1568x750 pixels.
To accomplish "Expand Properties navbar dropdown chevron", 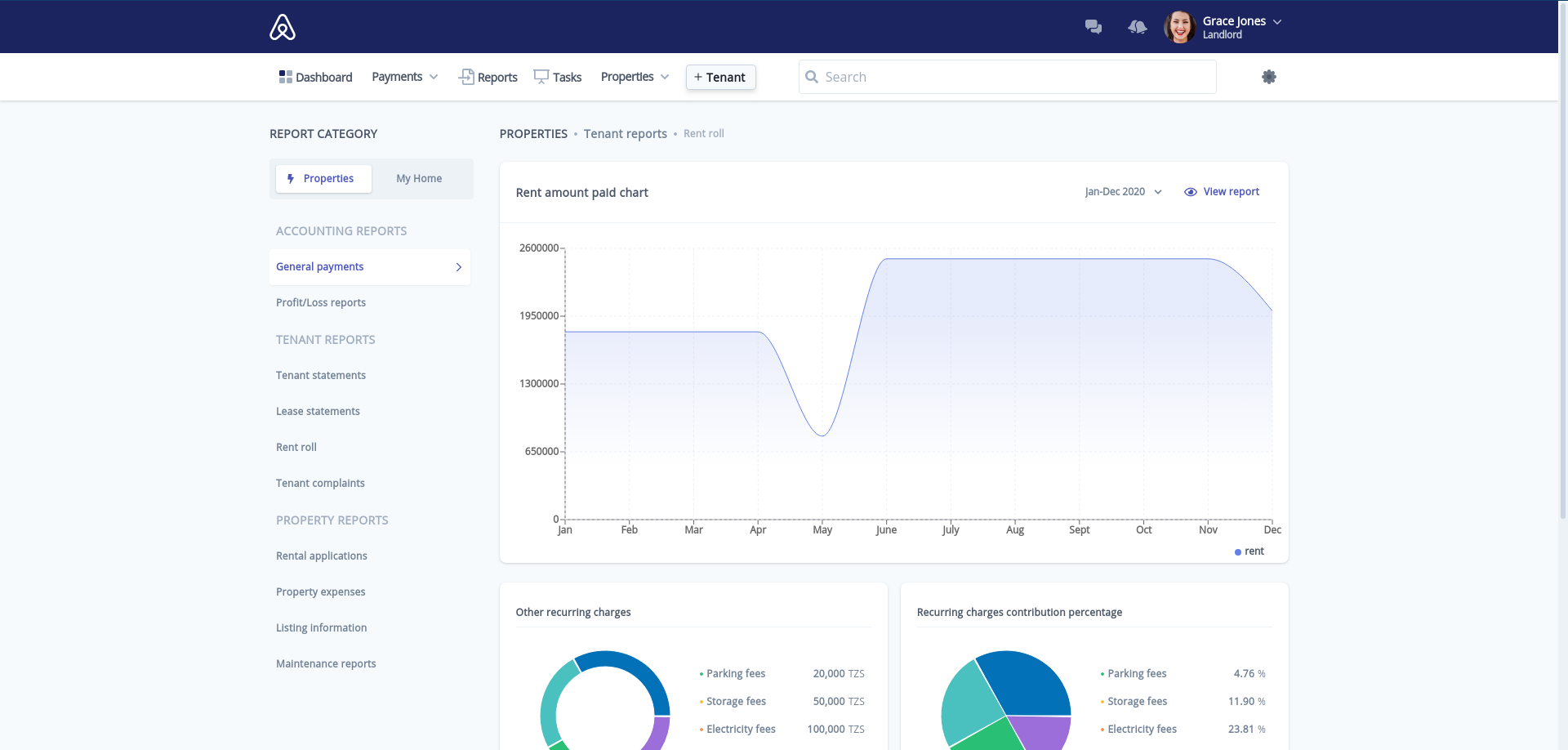I will (665, 77).
